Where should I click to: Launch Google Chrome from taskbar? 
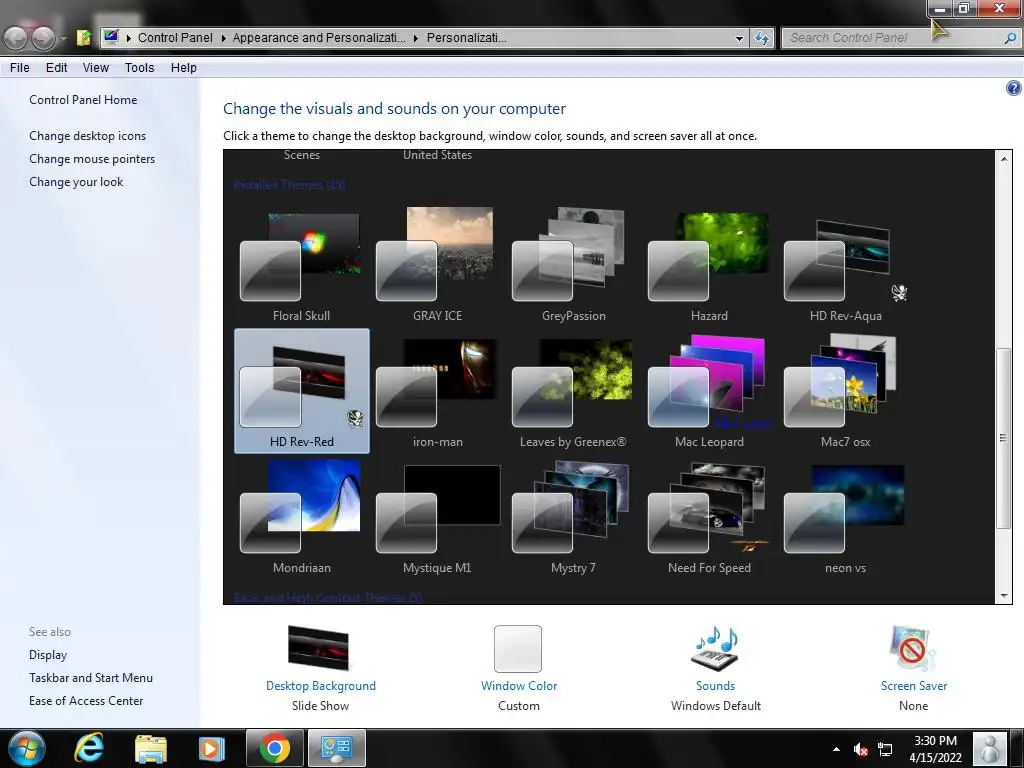pos(274,748)
